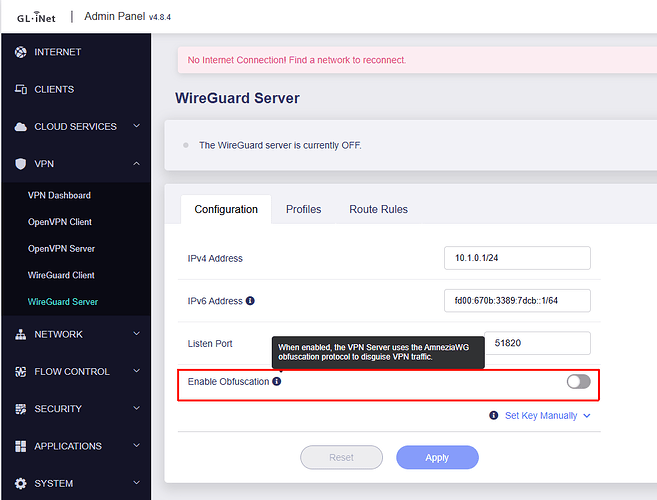The image size is (657, 500).
Task: Click the Security icon in sidebar
Action: pyautogui.click(x=21, y=409)
